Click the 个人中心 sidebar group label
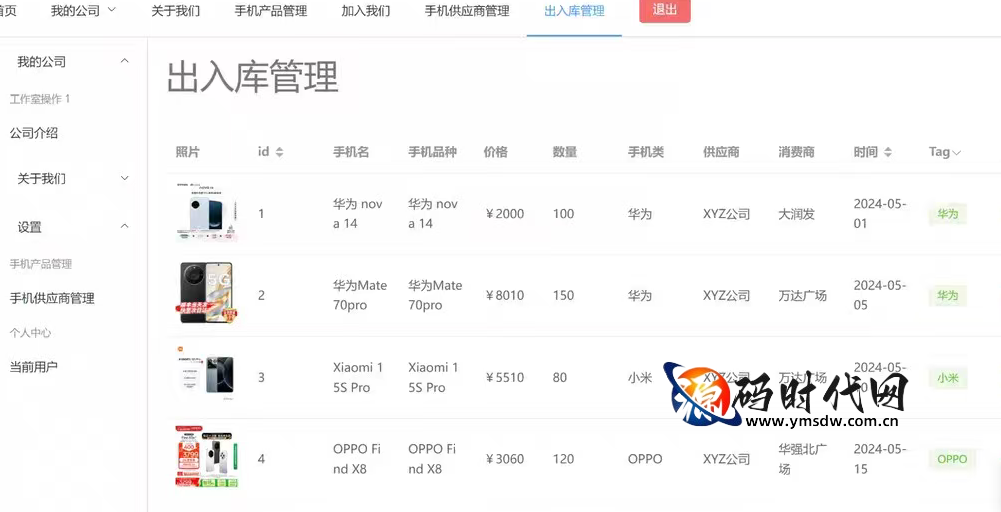The width and height of the screenshot is (1001, 512). coord(30,333)
